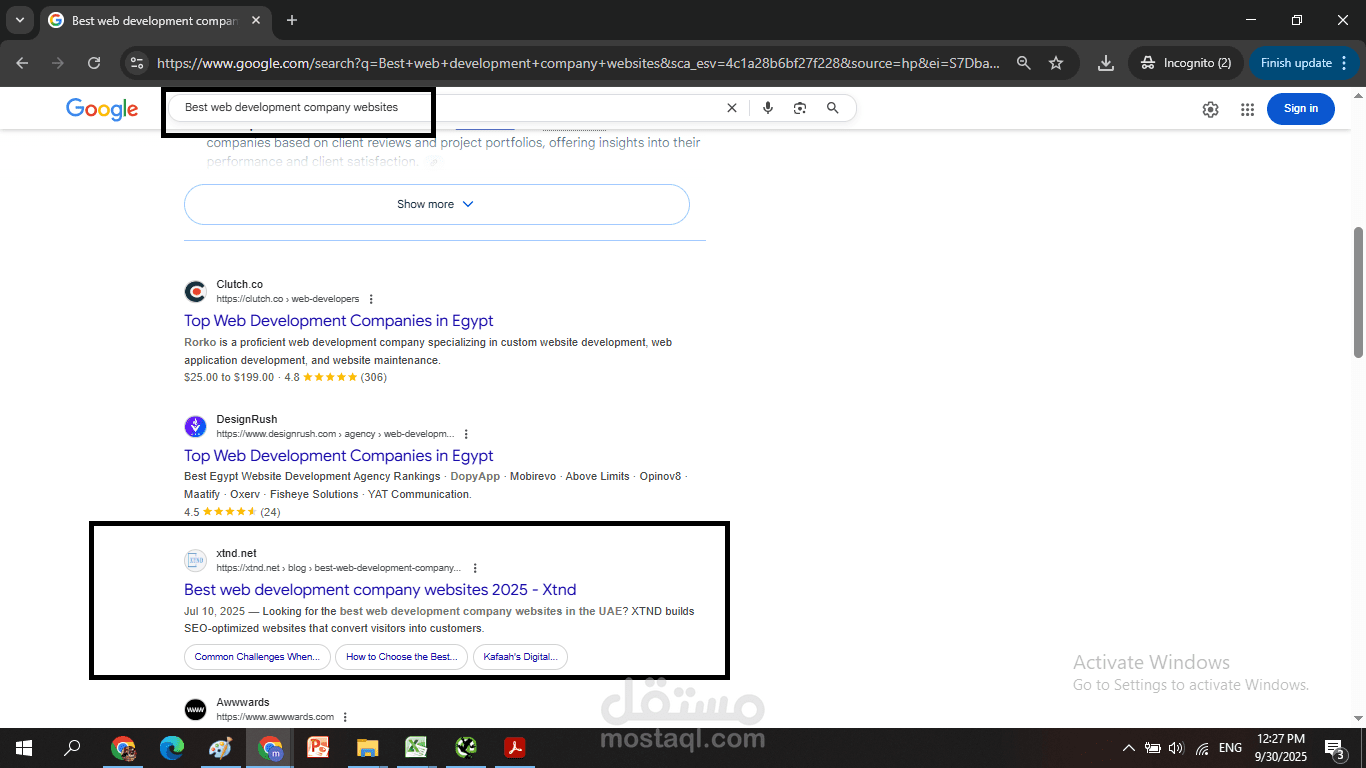The height and width of the screenshot is (768, 1366).
Task: Click the page vertical scrollbar thumb
Action: 1358,292
